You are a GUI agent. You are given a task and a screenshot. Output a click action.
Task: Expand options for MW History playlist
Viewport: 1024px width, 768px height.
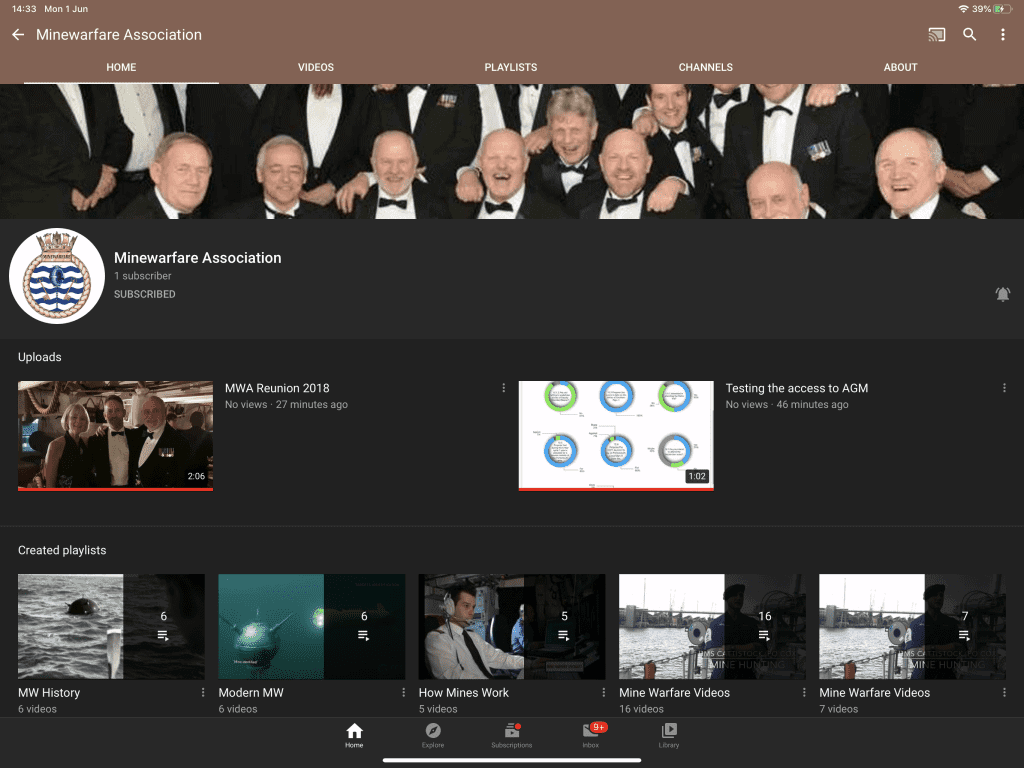(203, 692)
